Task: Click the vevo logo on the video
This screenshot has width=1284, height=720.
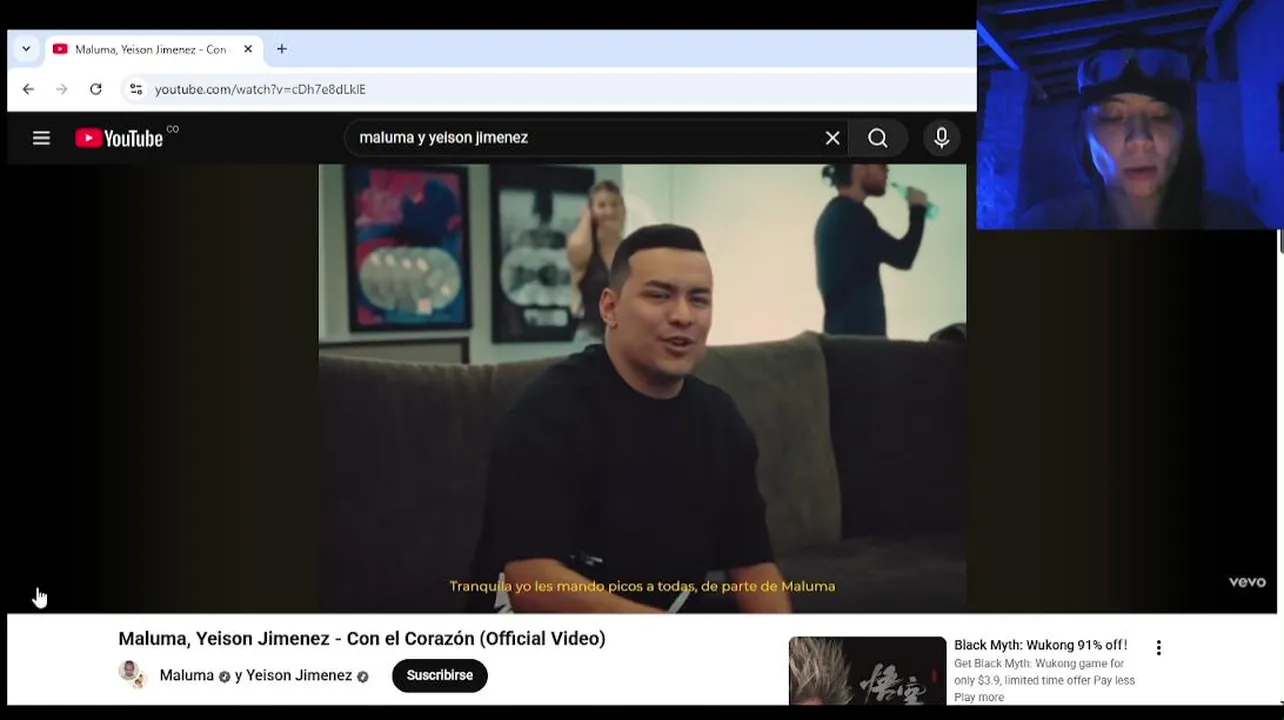Action: [x=1247, y=582]
